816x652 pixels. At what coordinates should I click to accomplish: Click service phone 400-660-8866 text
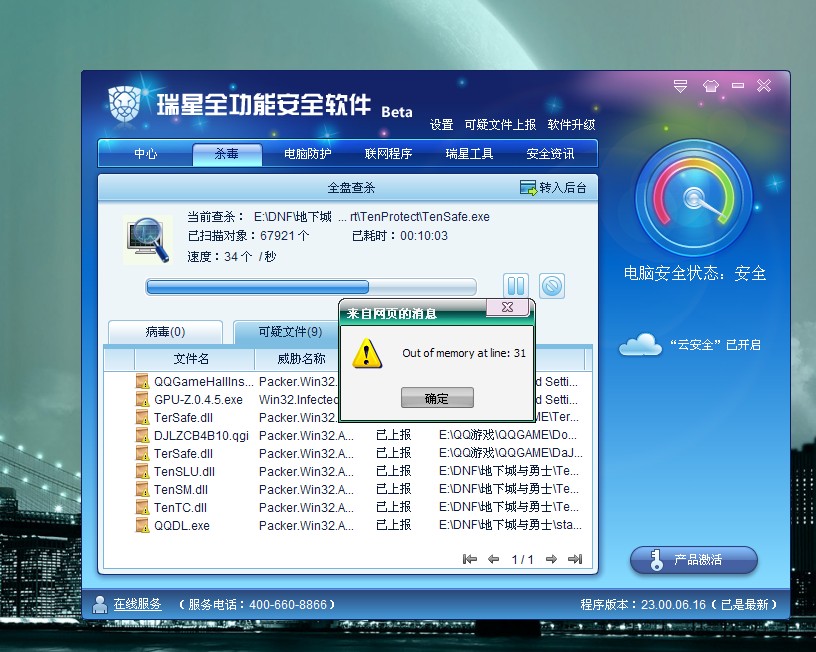click(257, 605)
